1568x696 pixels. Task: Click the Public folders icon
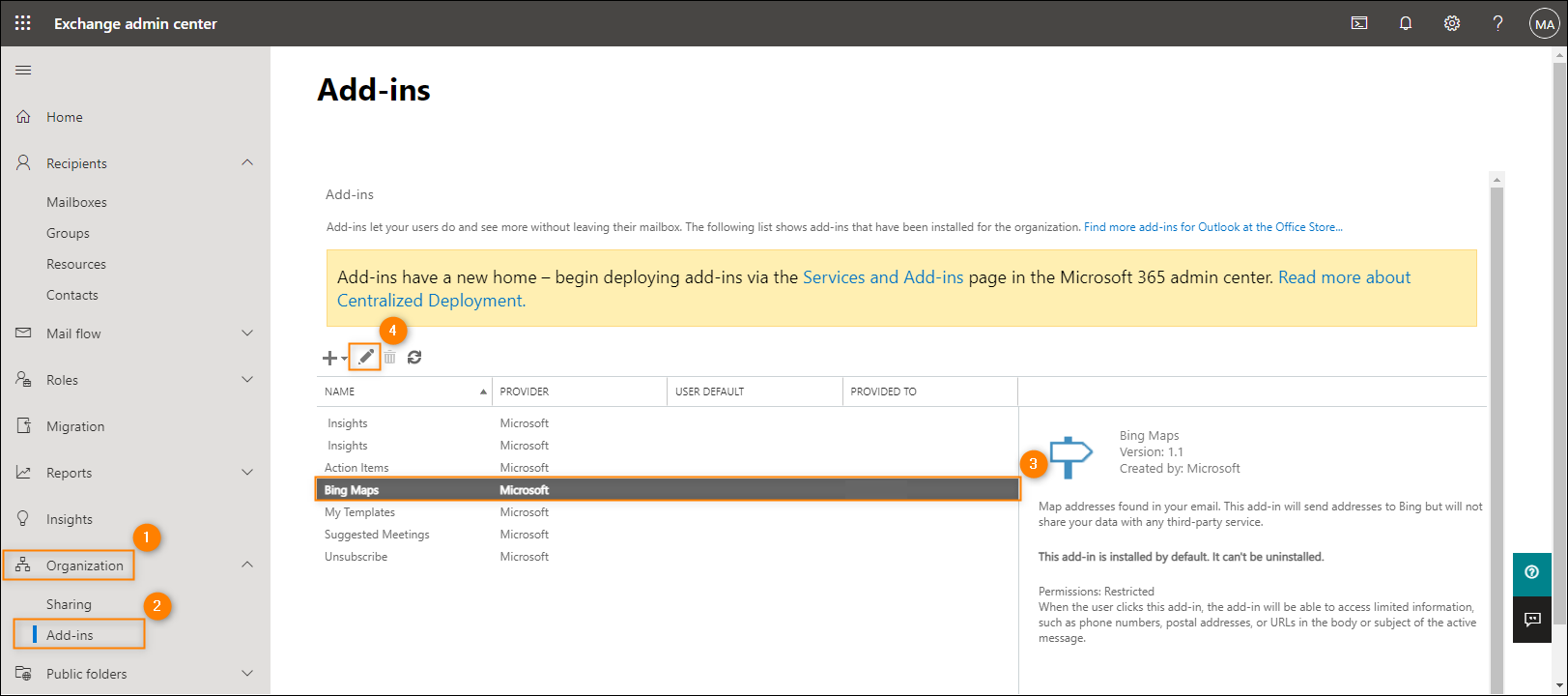[x=24, y=673]
